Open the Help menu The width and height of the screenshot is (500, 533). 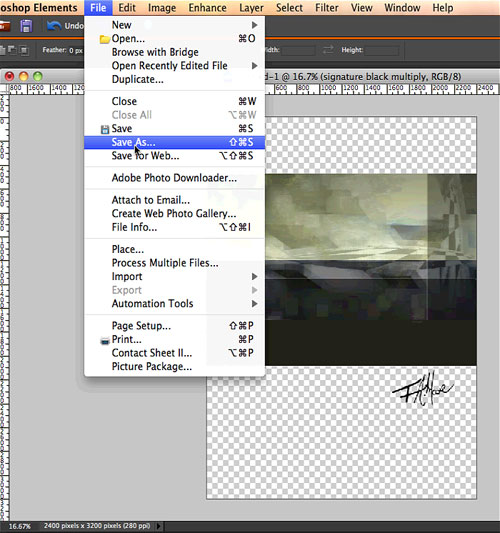tap(443, 7)
